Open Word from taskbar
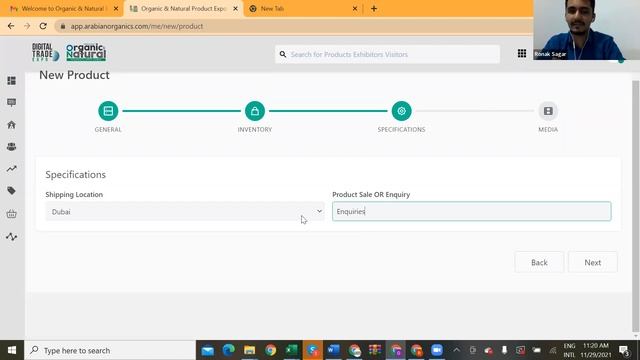 tap(333, 350)
